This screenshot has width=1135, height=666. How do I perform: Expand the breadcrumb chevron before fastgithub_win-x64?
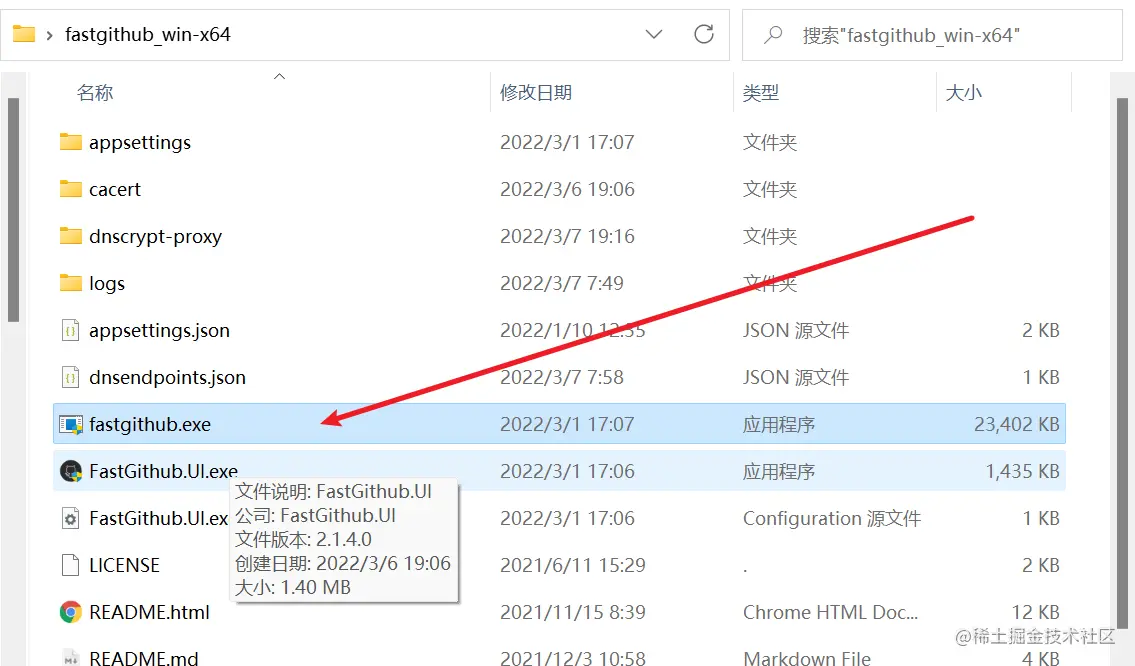(49, 35)
